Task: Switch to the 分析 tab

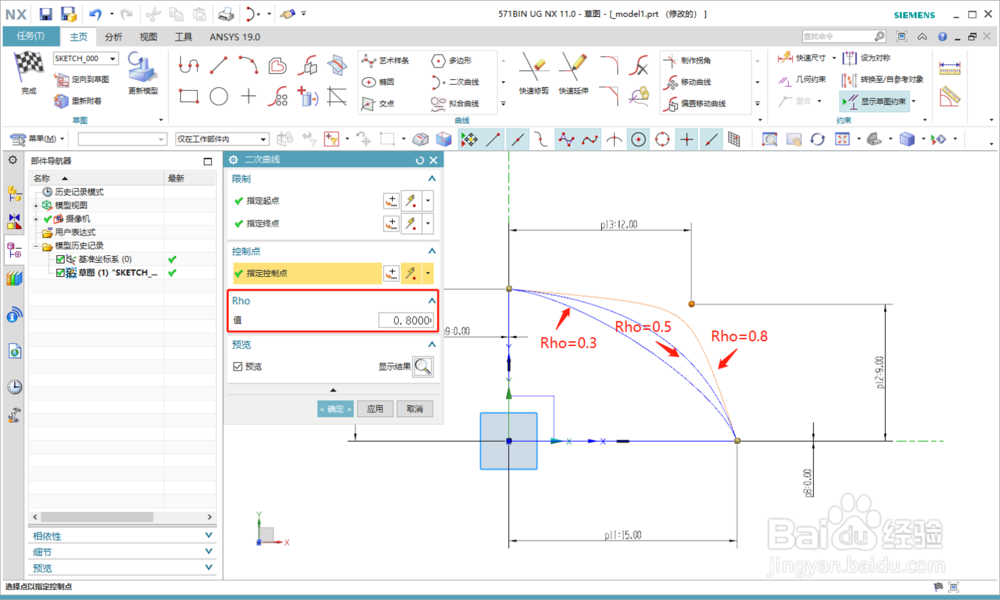Action: click(x=114, y=37)
